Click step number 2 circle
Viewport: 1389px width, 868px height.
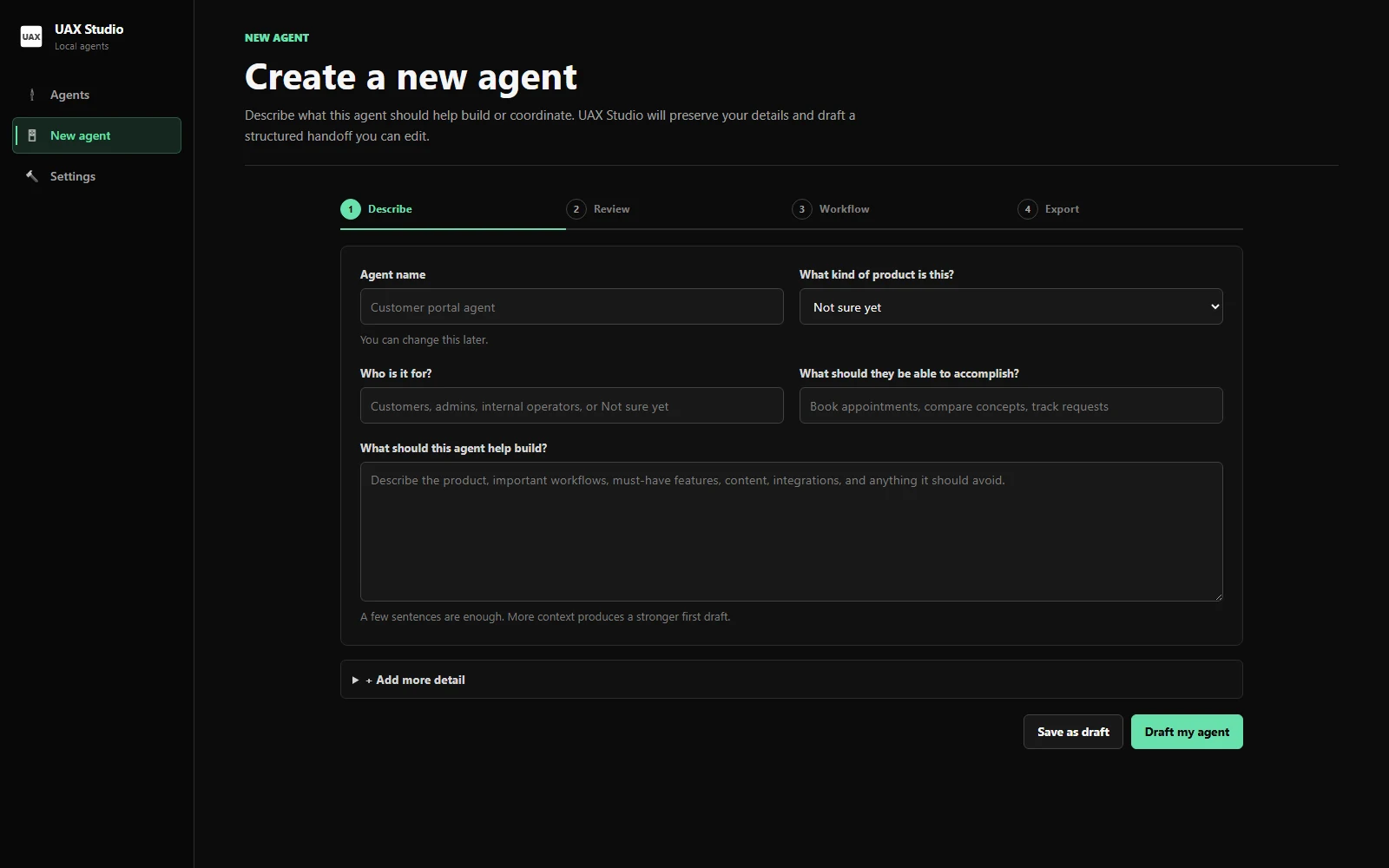(576, 209)
